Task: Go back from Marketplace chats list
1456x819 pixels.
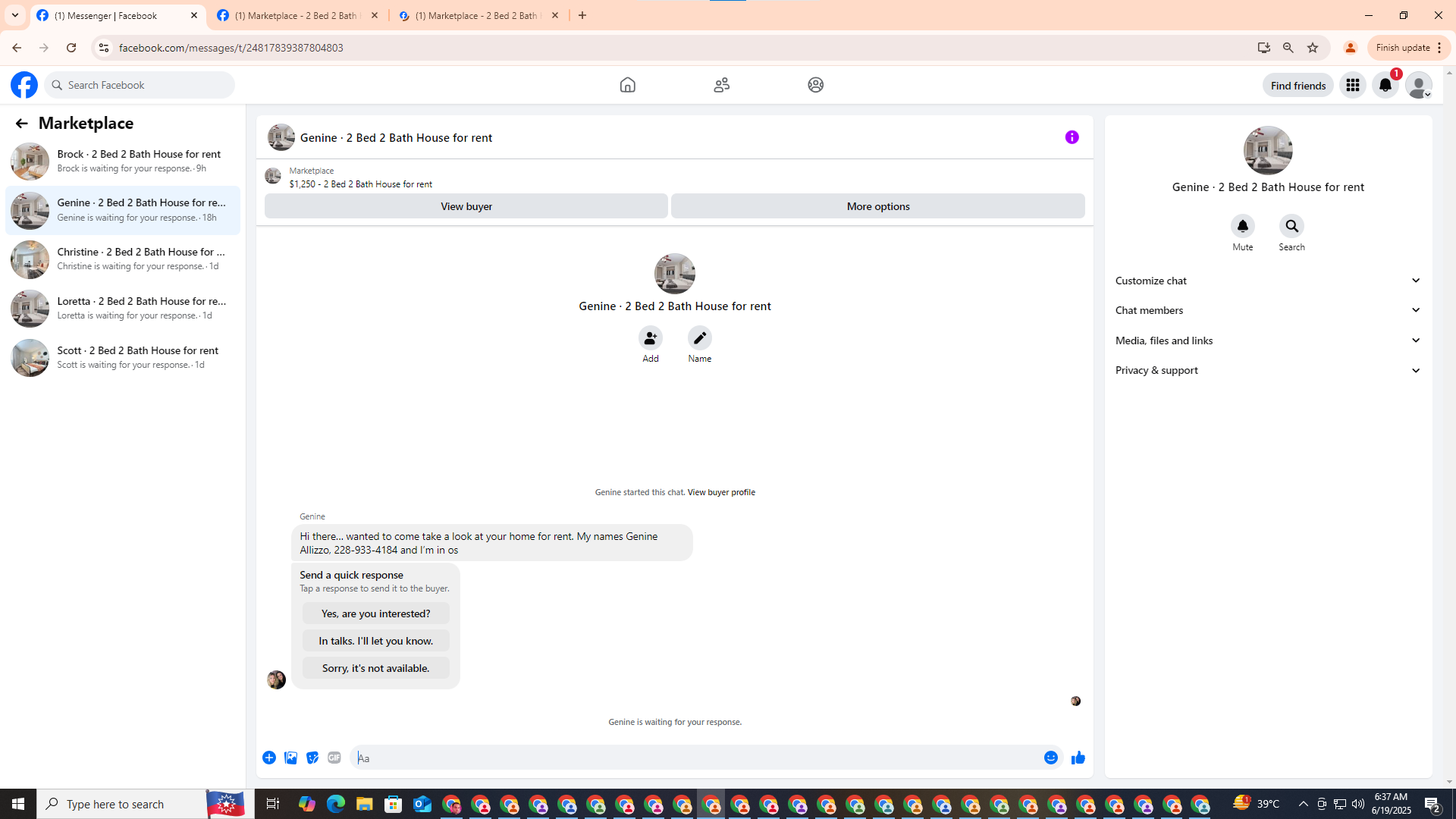Action: pos(21,123)
